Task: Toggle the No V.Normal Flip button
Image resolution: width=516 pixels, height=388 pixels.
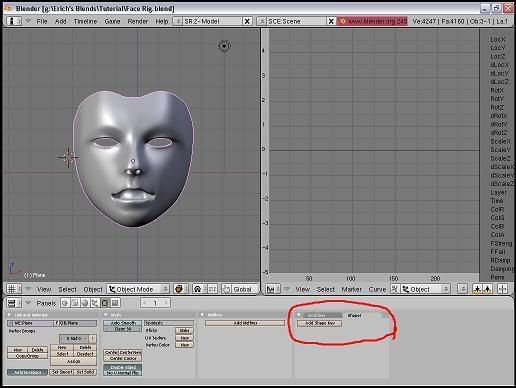Action: tap(123, 373)
